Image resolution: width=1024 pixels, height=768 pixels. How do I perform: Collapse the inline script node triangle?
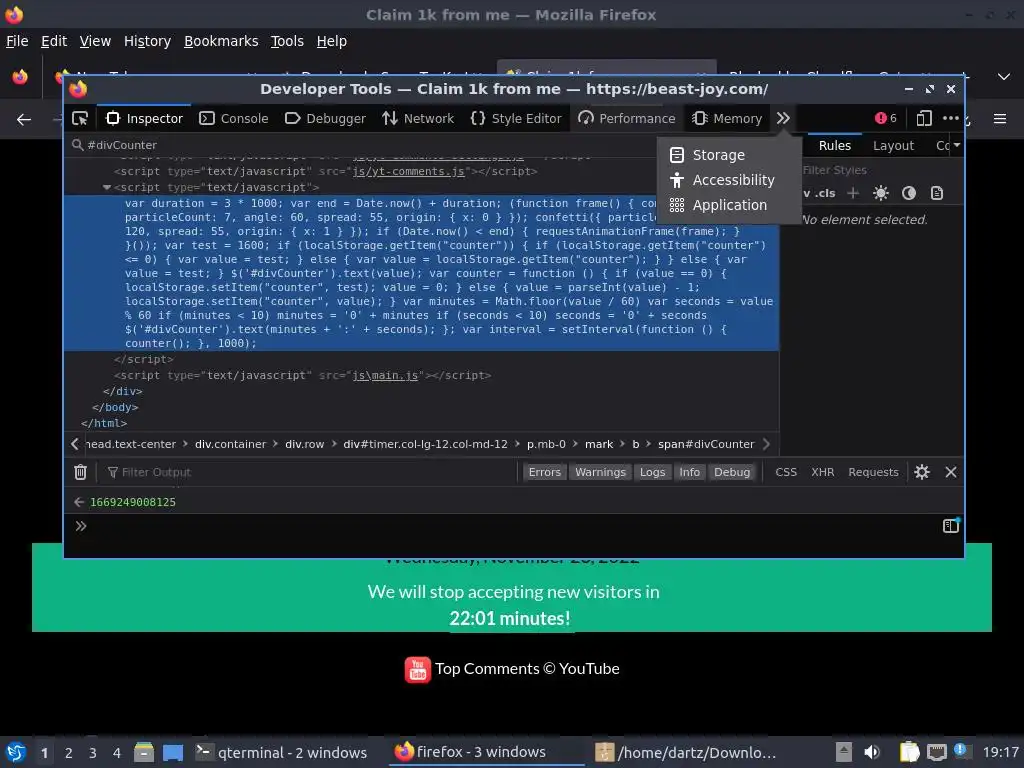click(106, 187)
